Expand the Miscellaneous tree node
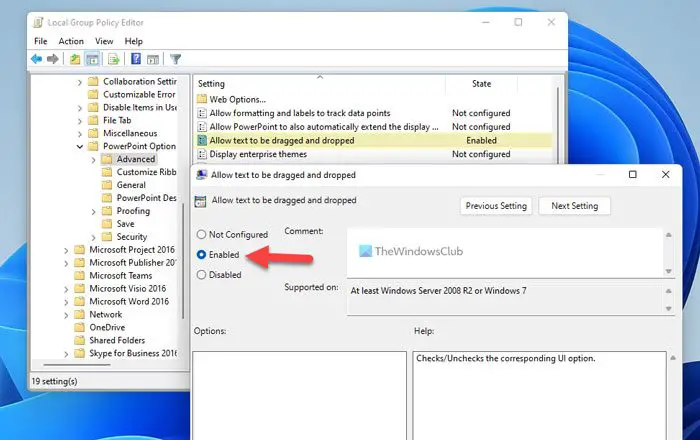 tap(79, 134)
